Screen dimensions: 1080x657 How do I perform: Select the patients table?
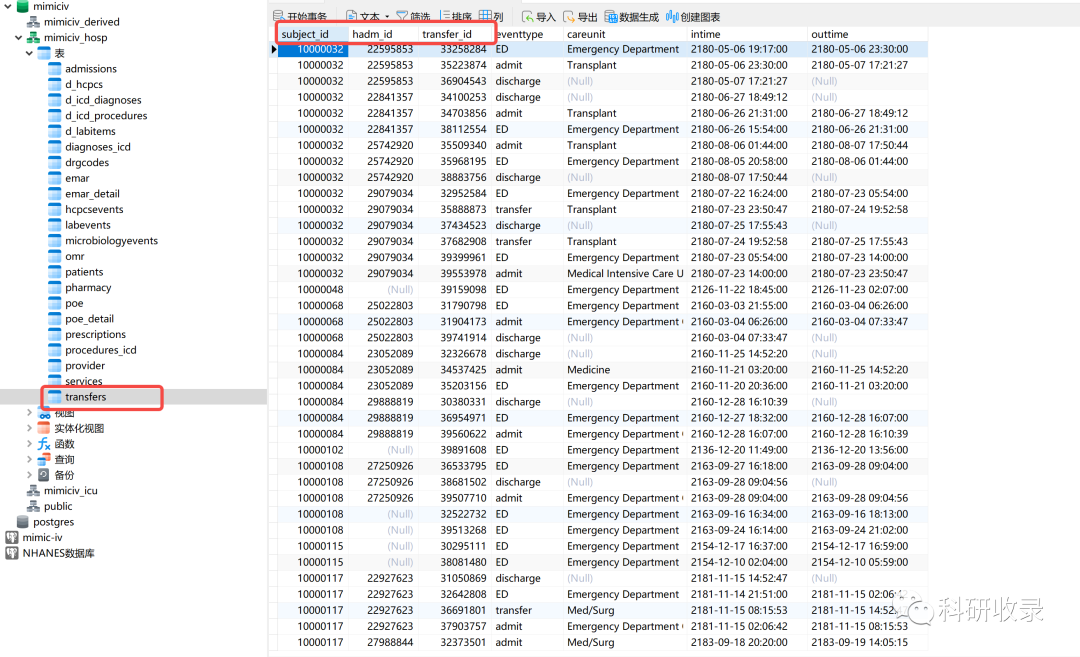(x=83, y=272)
